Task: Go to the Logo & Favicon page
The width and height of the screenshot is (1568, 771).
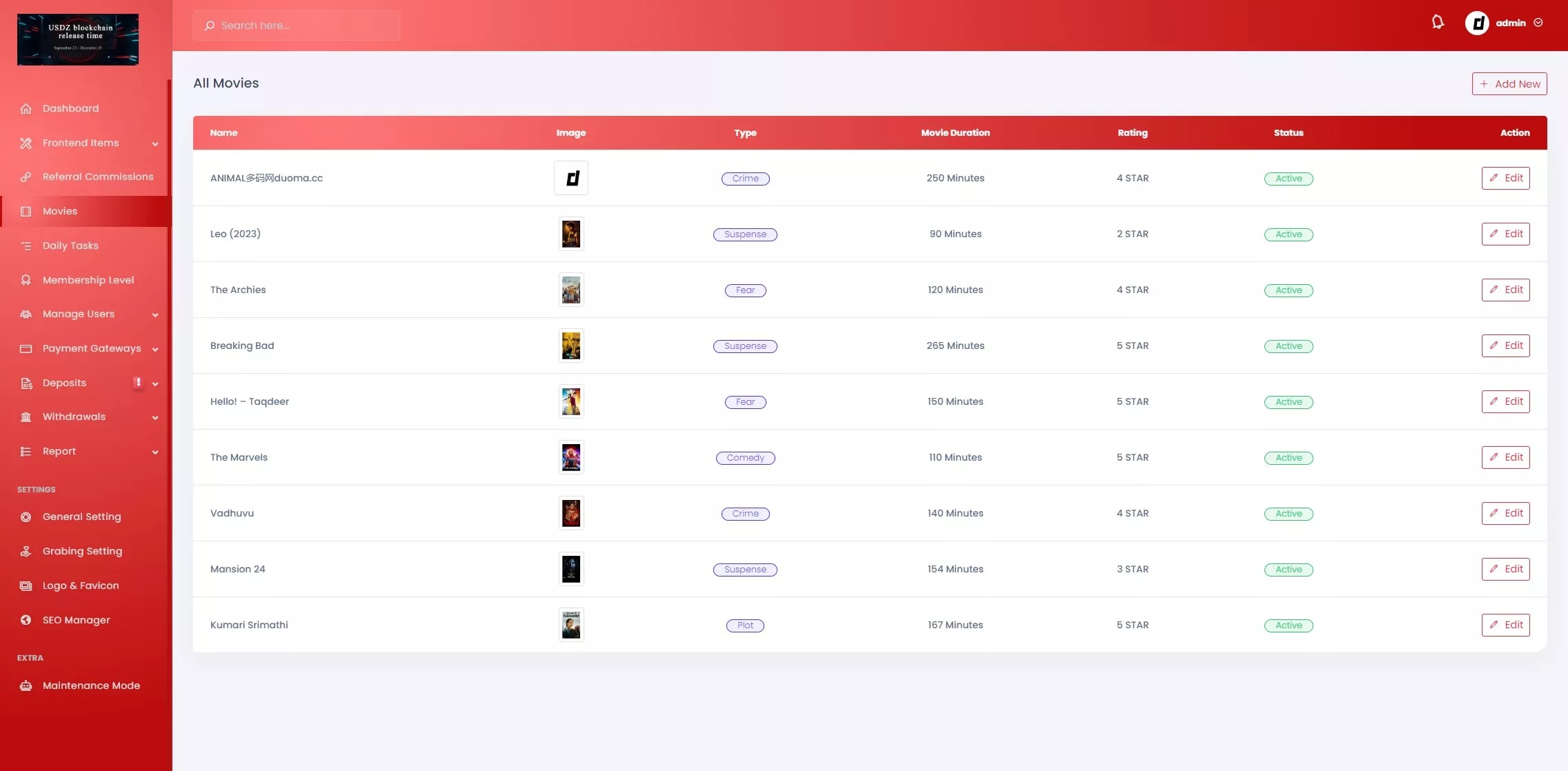Action: pos(81,586)
